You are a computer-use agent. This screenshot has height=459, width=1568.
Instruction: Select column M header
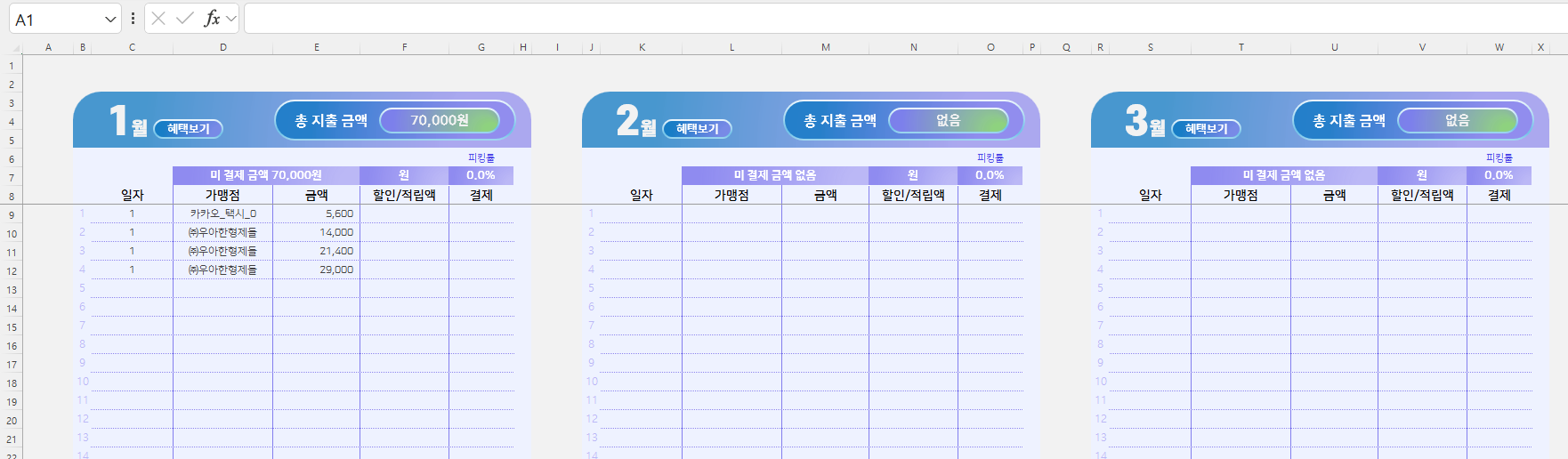(x=826, y=47)
